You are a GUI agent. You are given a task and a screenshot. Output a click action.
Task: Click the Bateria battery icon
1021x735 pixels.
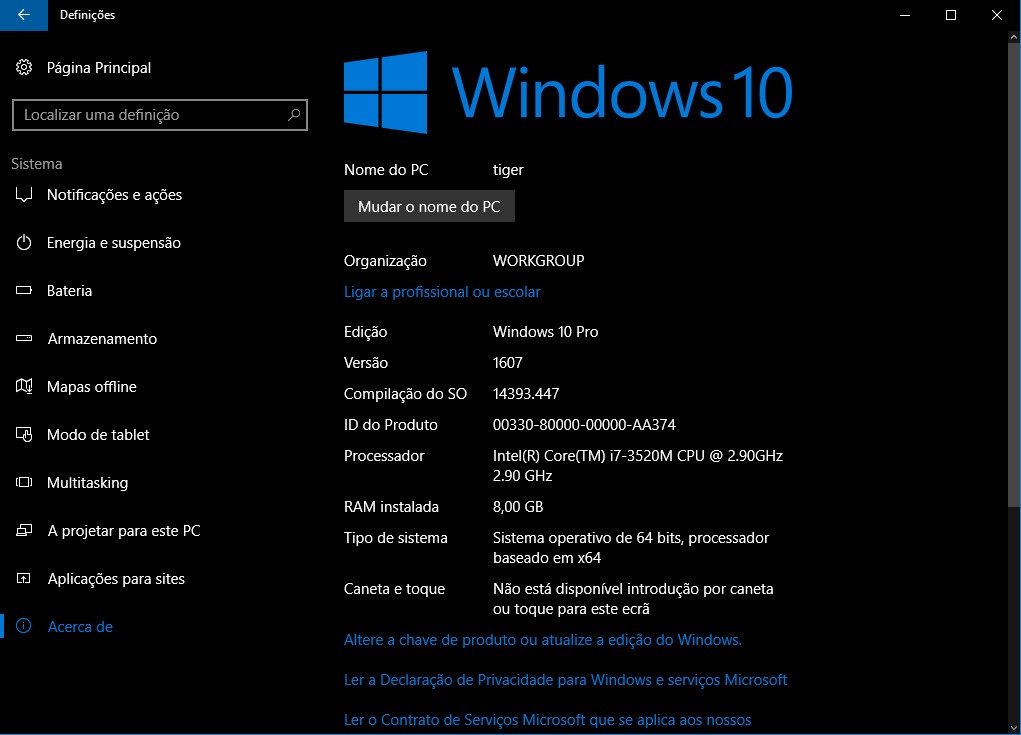[24, 290]
